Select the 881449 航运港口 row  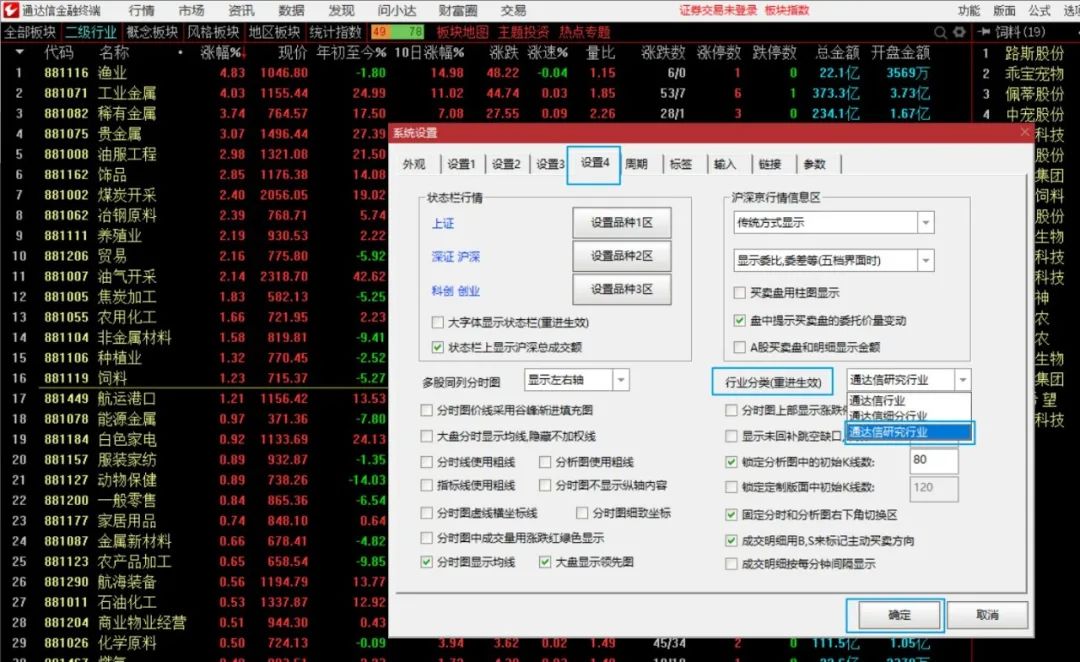194,398
